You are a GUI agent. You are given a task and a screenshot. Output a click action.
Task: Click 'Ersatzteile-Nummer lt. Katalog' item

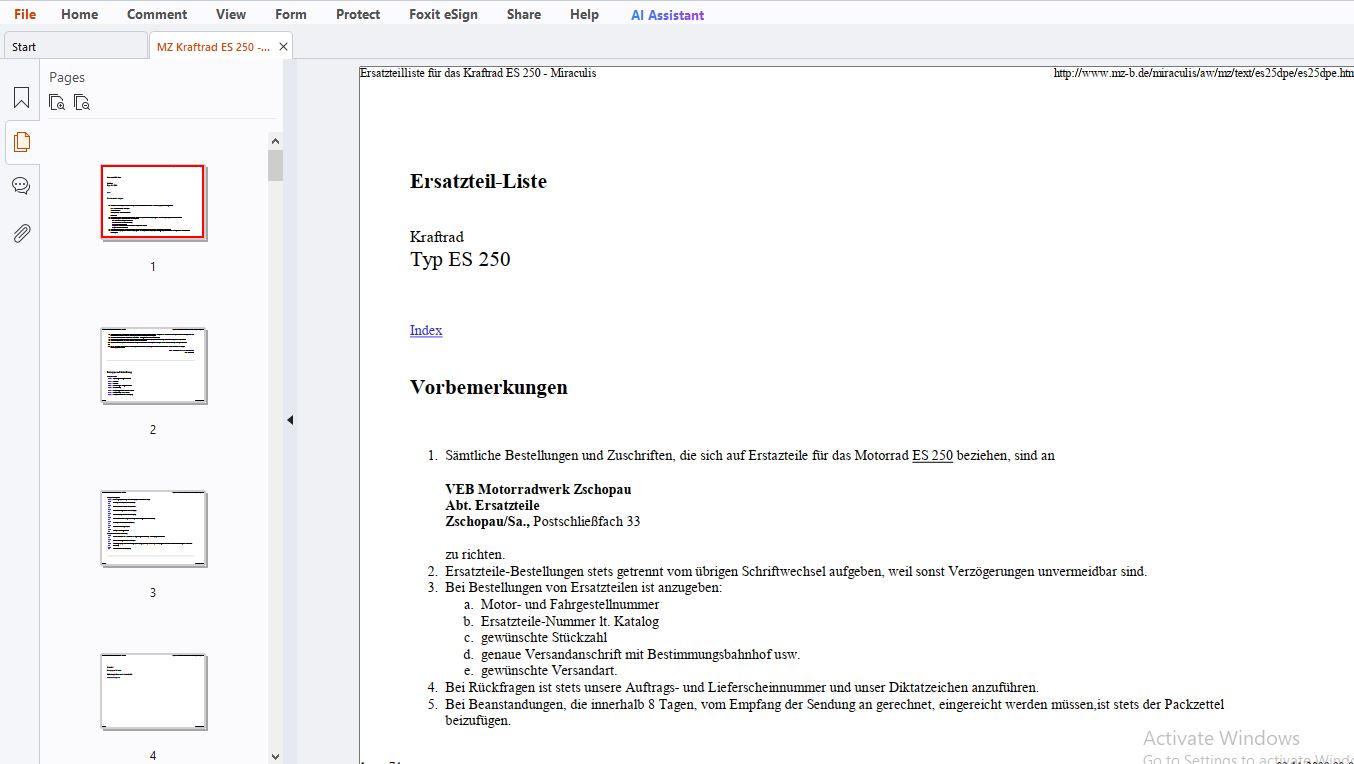pos(570,621)
